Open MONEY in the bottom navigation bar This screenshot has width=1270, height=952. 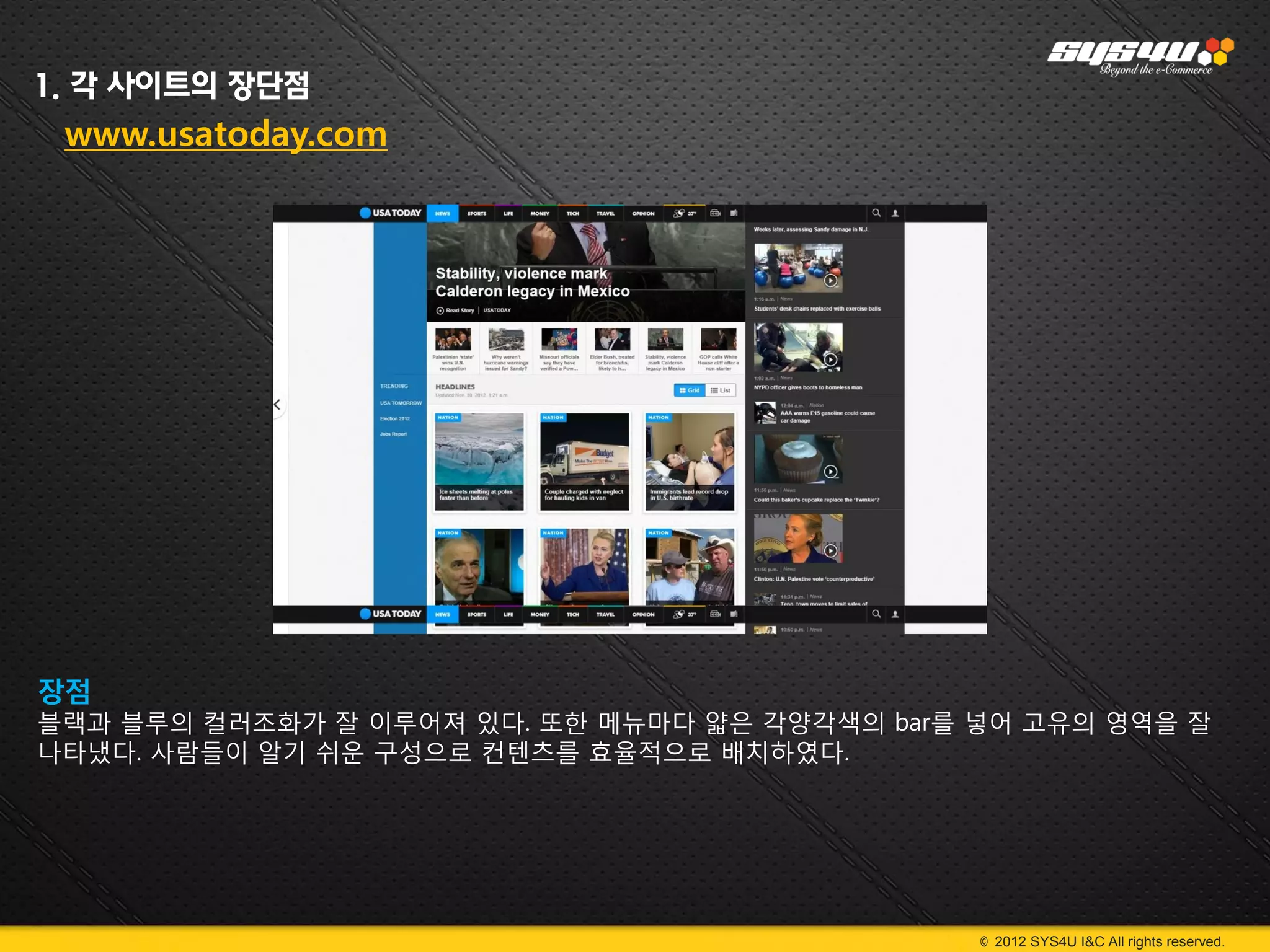[540, 615]
